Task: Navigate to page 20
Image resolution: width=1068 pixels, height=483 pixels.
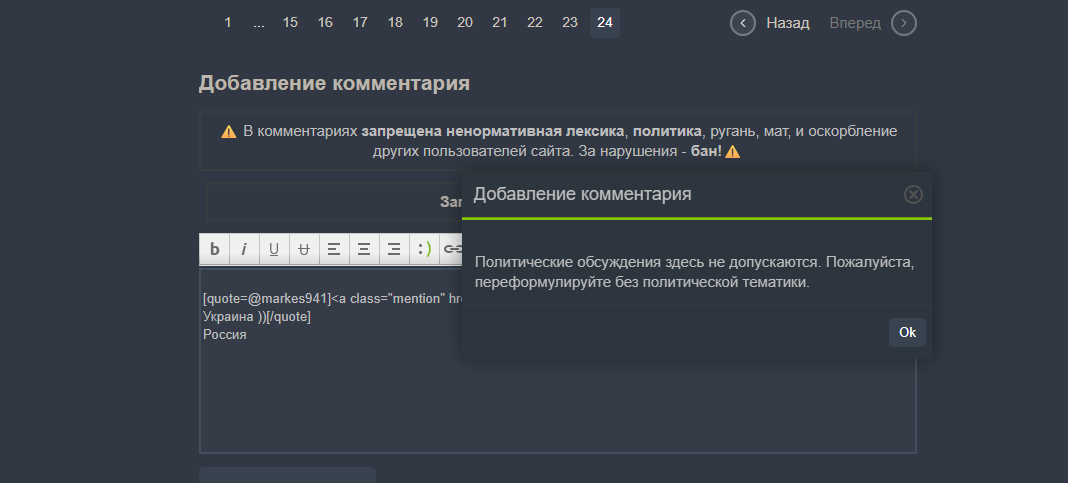Action: 465,23
